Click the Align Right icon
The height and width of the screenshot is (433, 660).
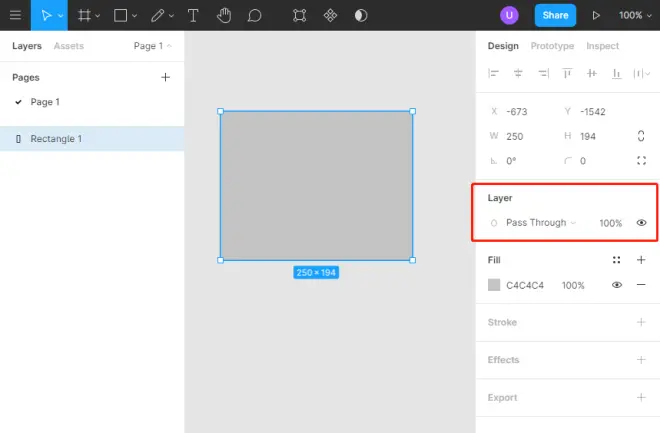click(x=543, y=74)
